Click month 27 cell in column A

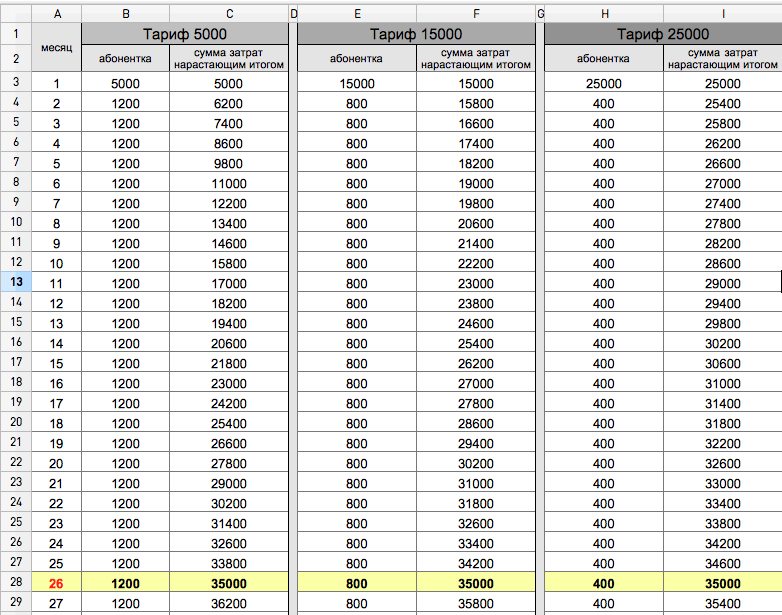pos(56,603)
